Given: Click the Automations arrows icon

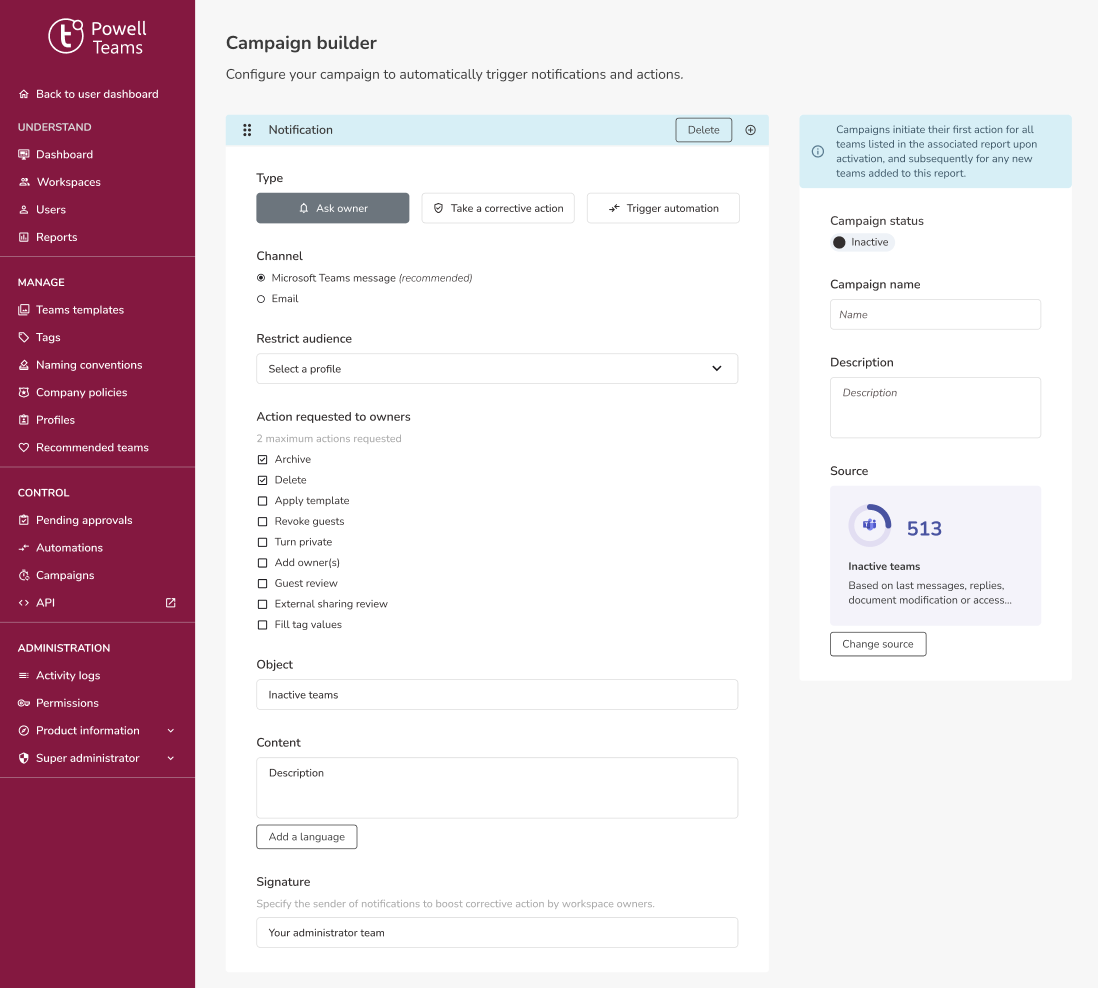Looking at the screenshot, I should (x=24, y=548).
